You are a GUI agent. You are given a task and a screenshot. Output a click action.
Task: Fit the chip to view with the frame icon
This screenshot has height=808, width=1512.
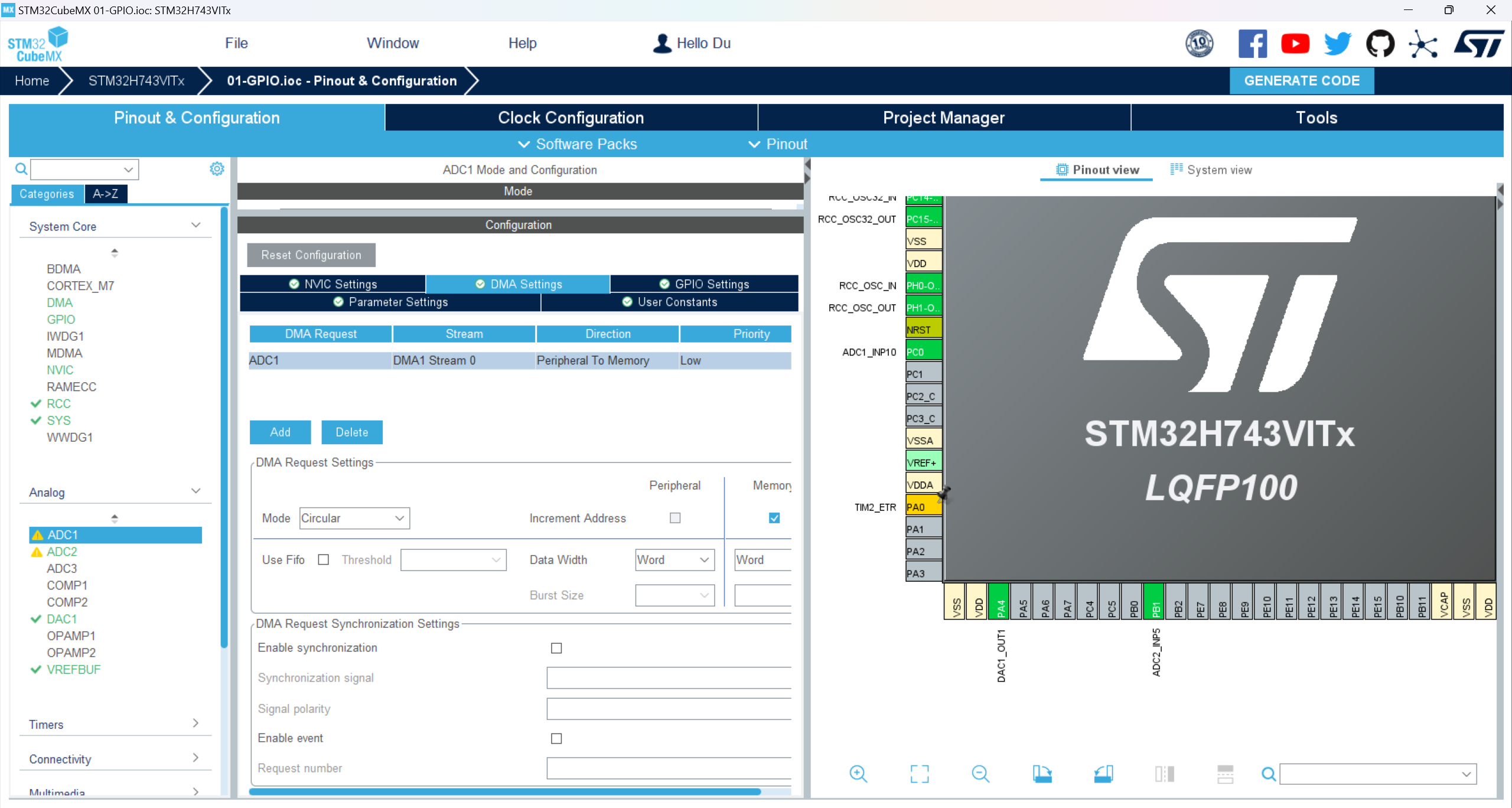point(919,773)
